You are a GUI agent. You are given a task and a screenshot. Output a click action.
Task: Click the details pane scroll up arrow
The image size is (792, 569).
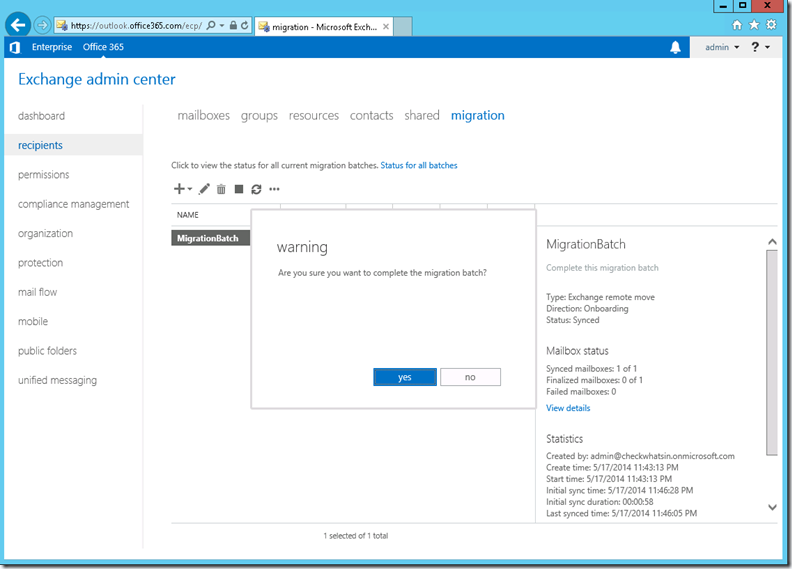pos(772,242)
